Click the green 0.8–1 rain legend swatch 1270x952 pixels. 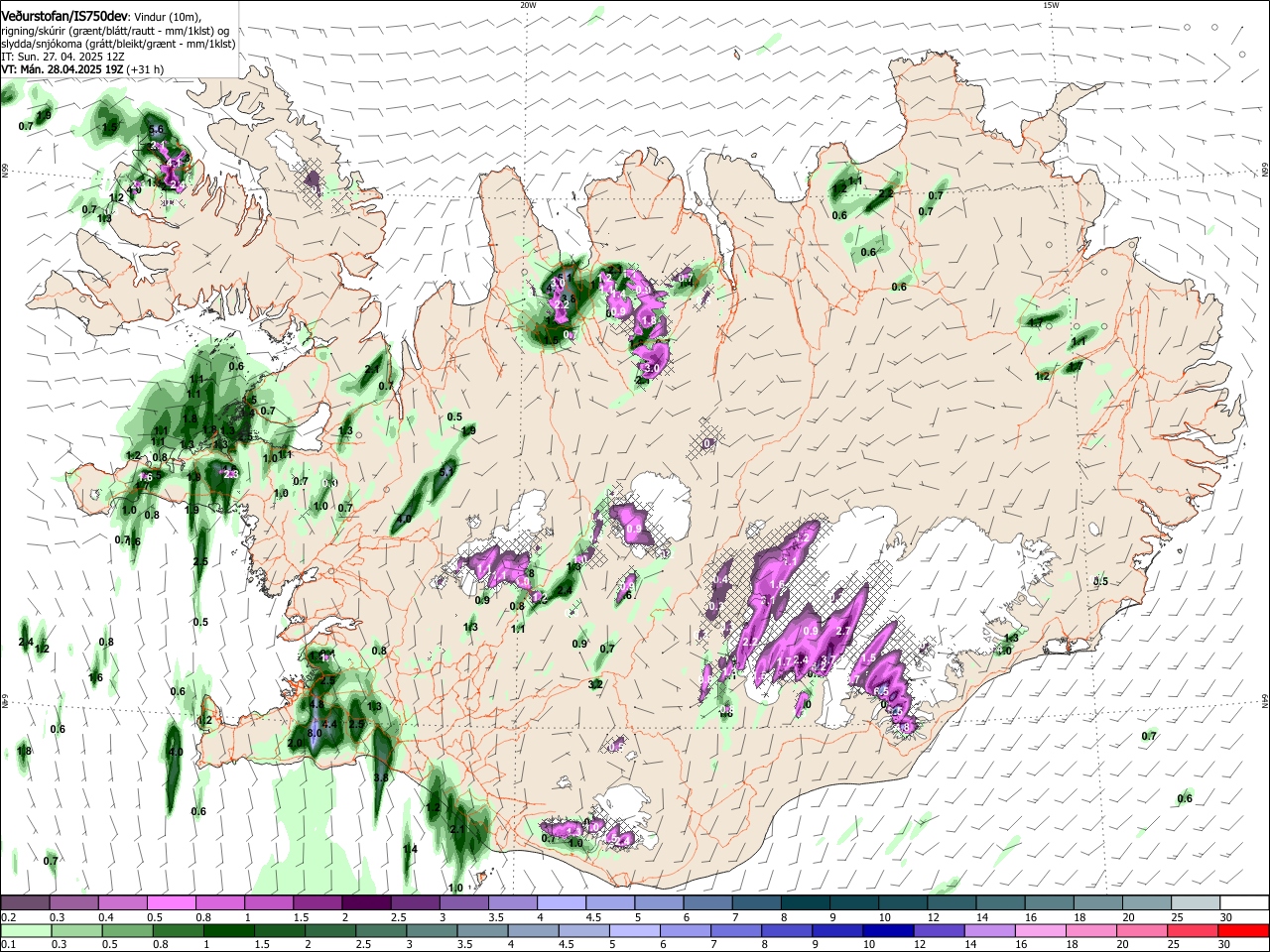pyautogui.click(x=178, y=930)
